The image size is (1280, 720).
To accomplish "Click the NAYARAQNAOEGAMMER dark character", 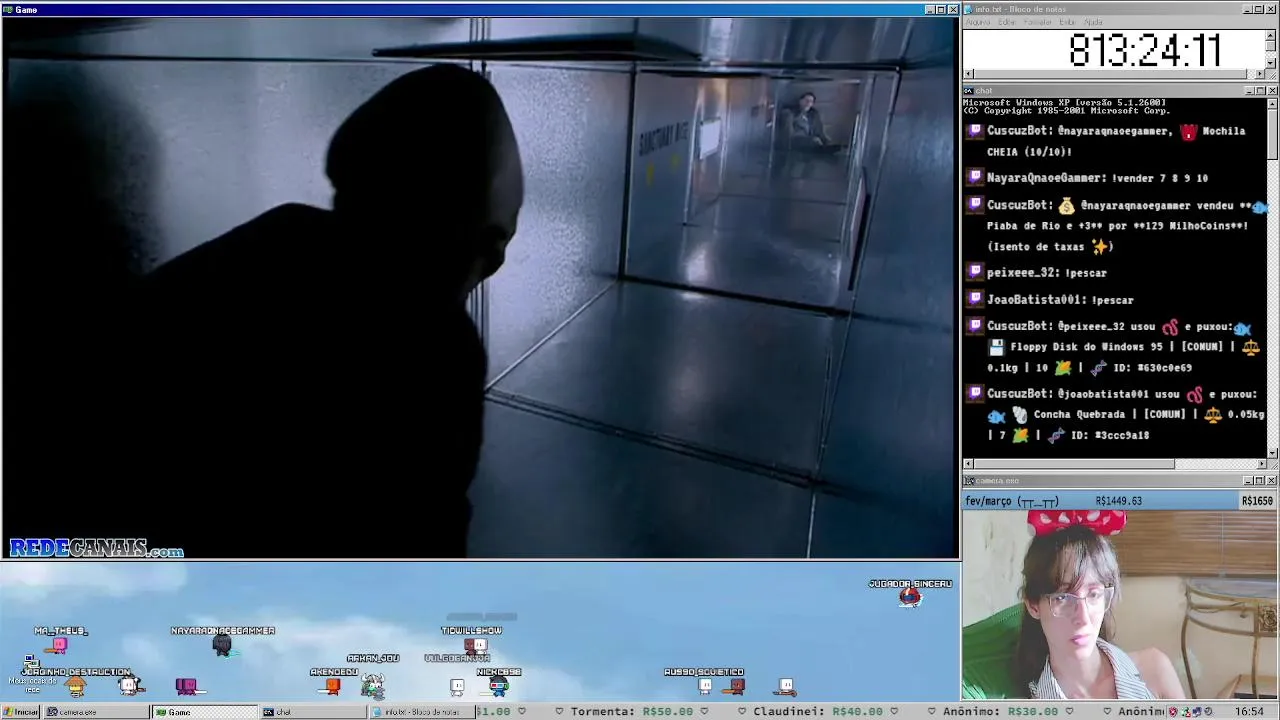I will pyautogui.click(x=222, y=645).
